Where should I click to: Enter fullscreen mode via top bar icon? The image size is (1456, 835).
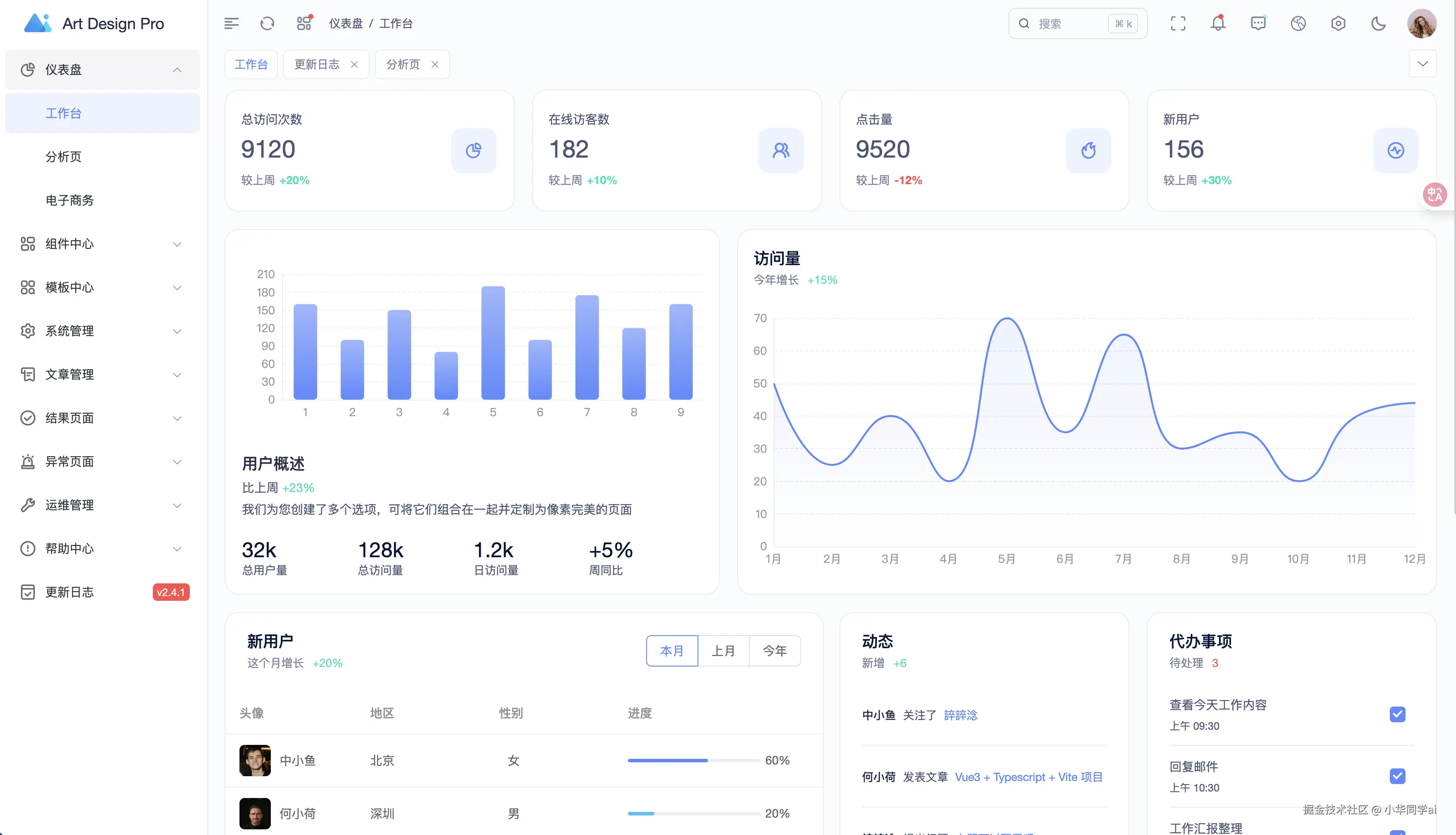(x=1178, y=24)
